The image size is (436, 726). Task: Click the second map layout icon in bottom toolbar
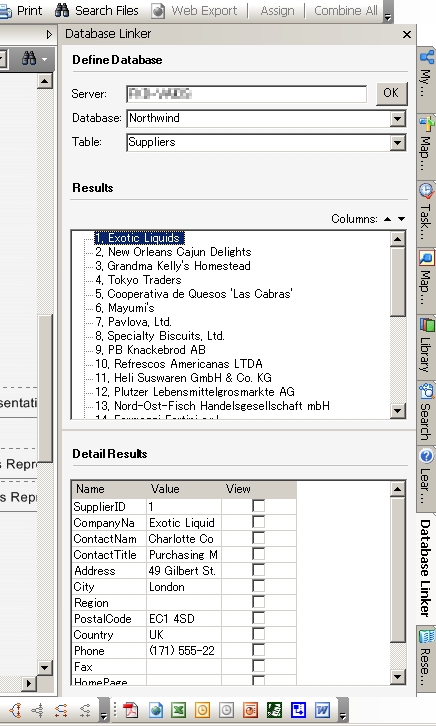[38, 710]
